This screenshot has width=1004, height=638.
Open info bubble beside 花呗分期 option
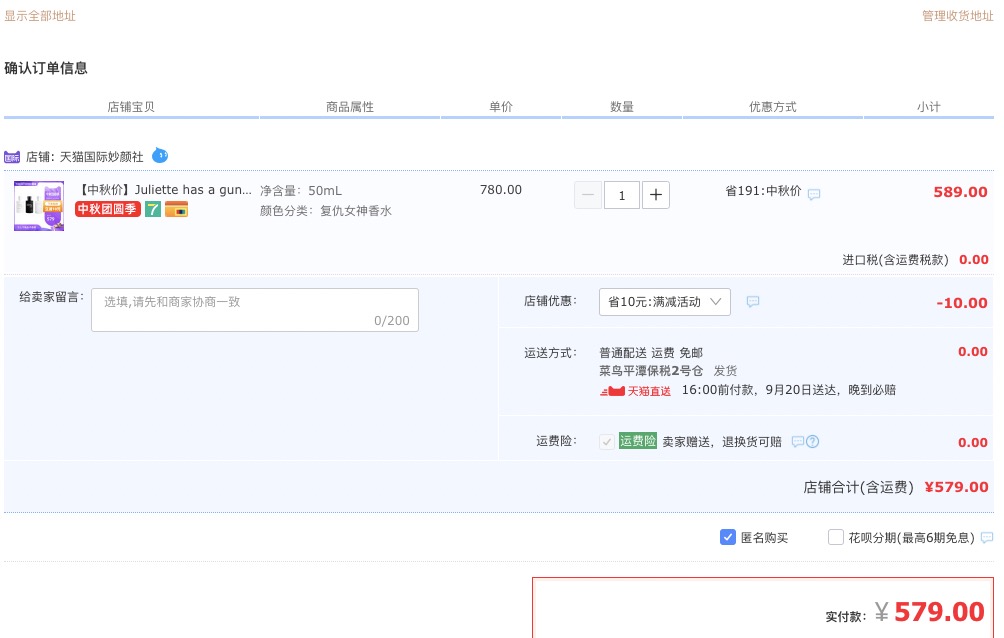pyautogui.click(x=987, y=537)
